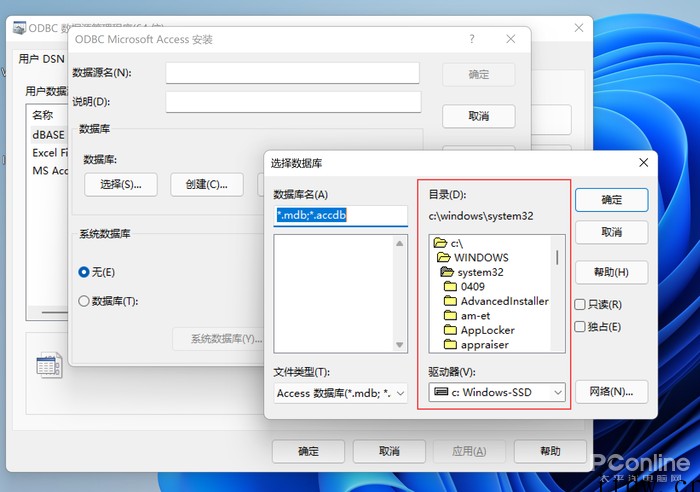This screenshot has width=700, height=492.
Task: Click the ODBC administrator title bar icon
Action: (19, 28)
